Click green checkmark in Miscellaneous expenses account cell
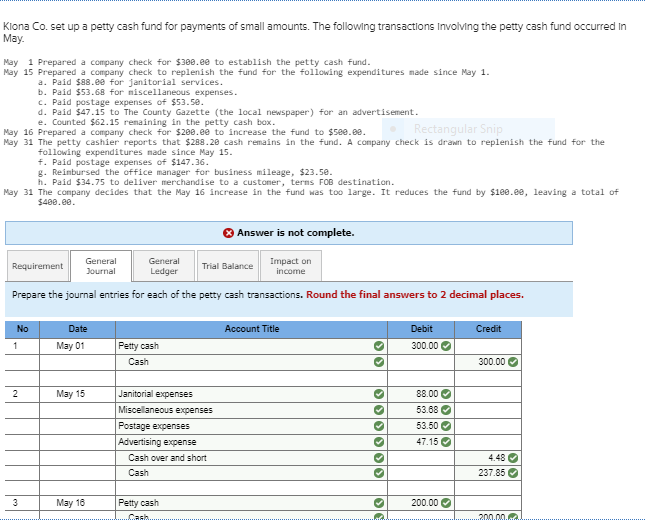Screen dimensions: 645x522 click(x=379, y=410)
